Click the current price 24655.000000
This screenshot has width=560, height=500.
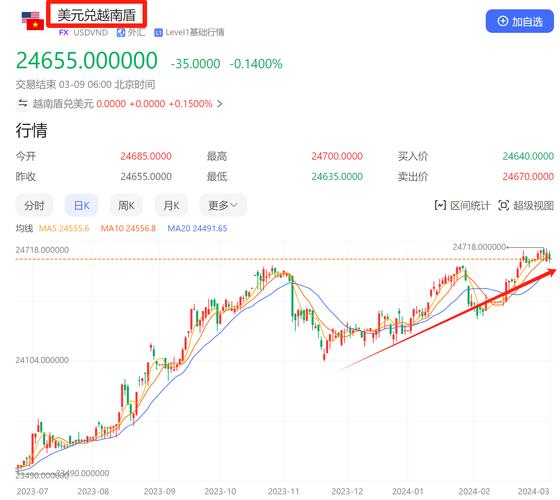[87, 60]
